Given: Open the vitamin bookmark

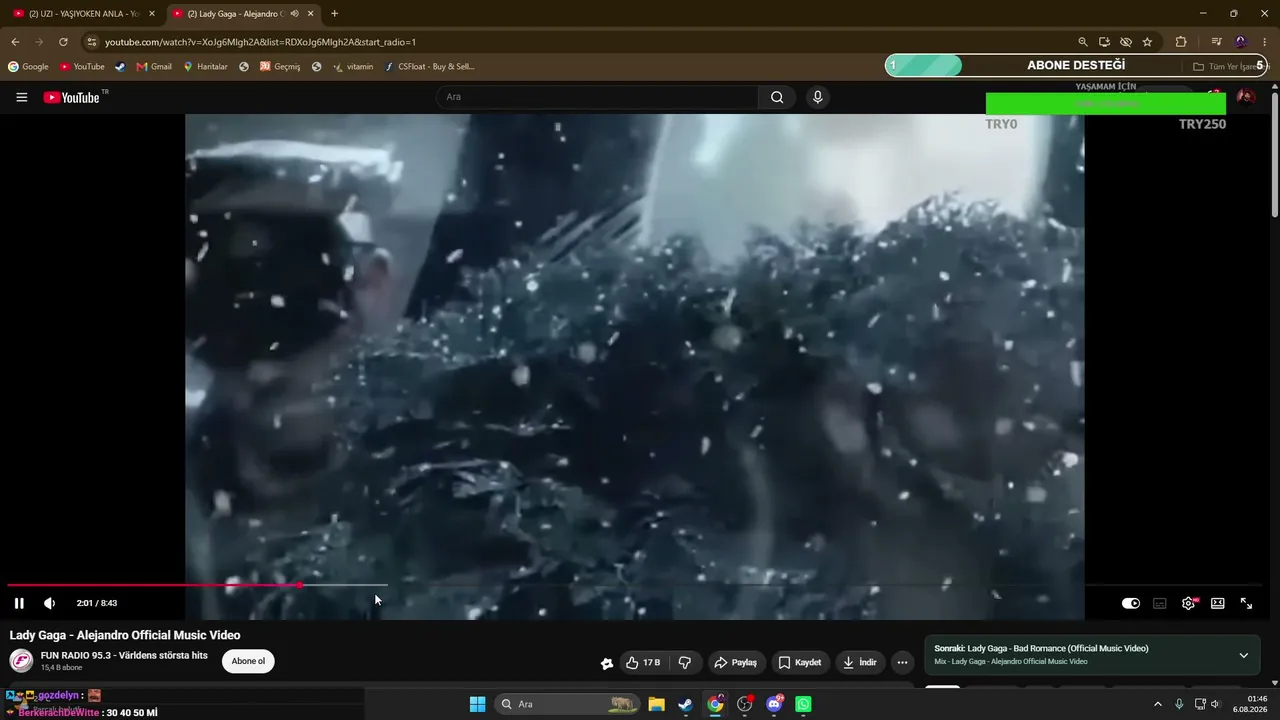Looking at the screenshot, I should [x=353, y=67].
